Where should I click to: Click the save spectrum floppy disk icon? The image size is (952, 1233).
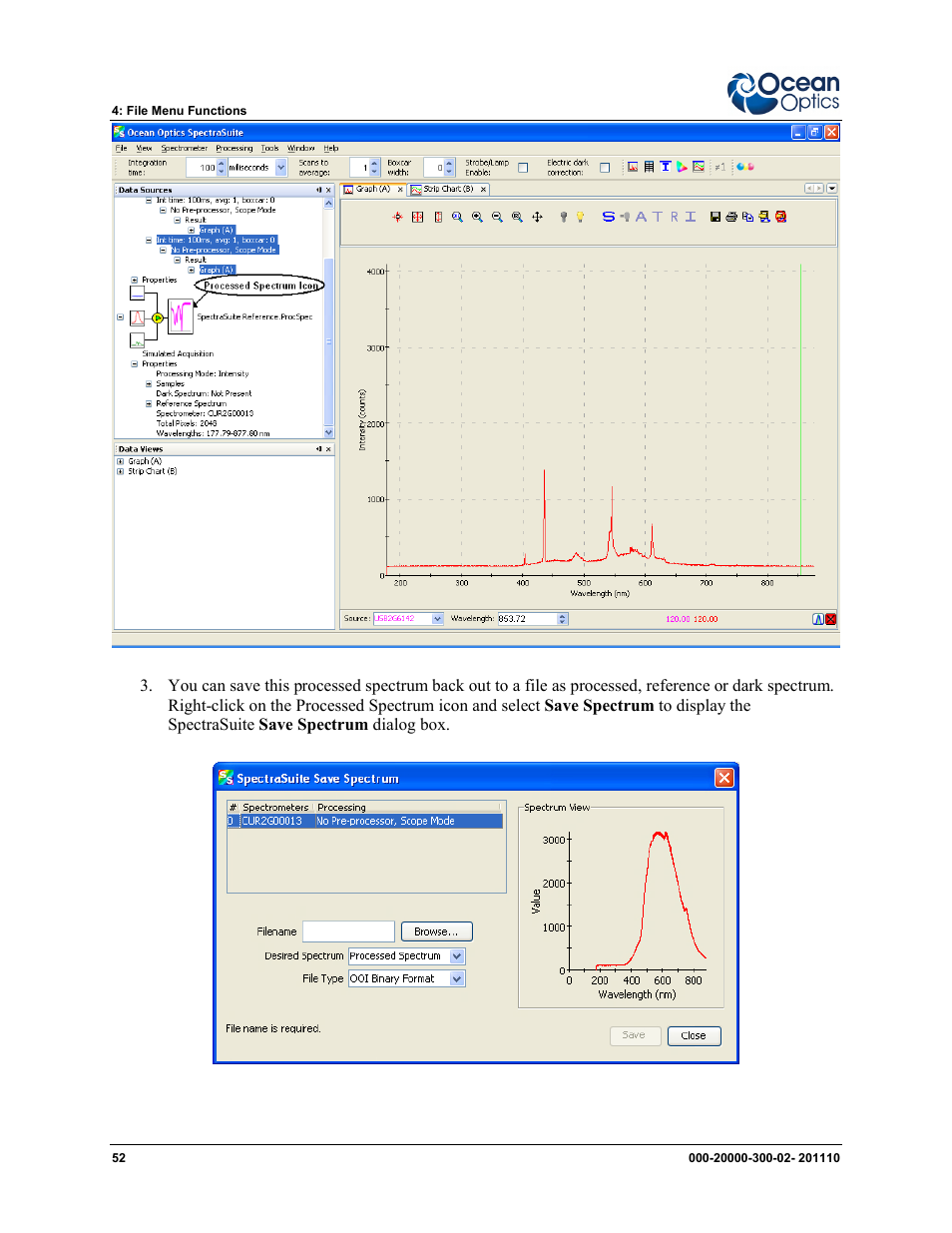pos(715,217)
